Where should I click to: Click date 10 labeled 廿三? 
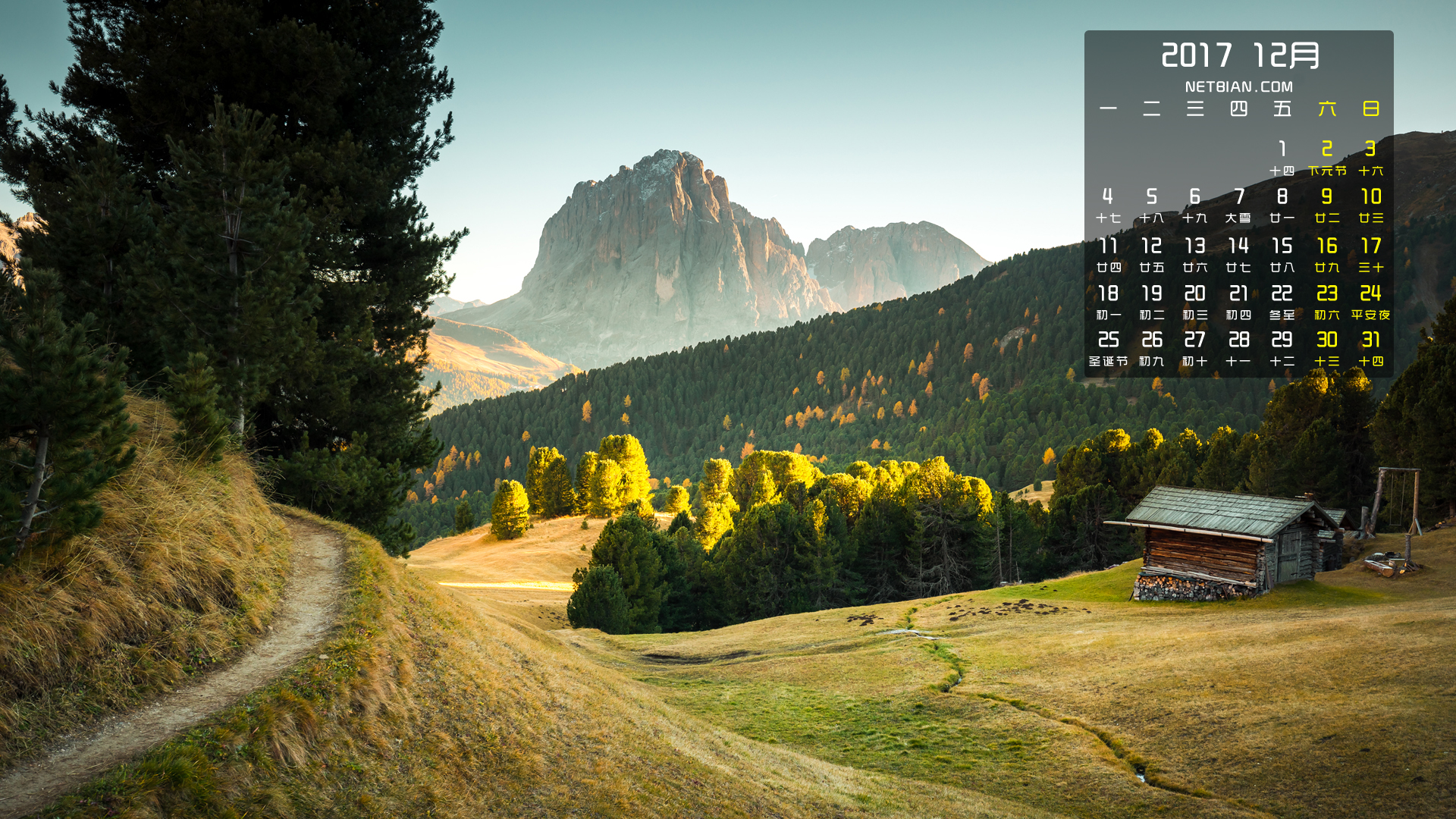pos(1370,206)
